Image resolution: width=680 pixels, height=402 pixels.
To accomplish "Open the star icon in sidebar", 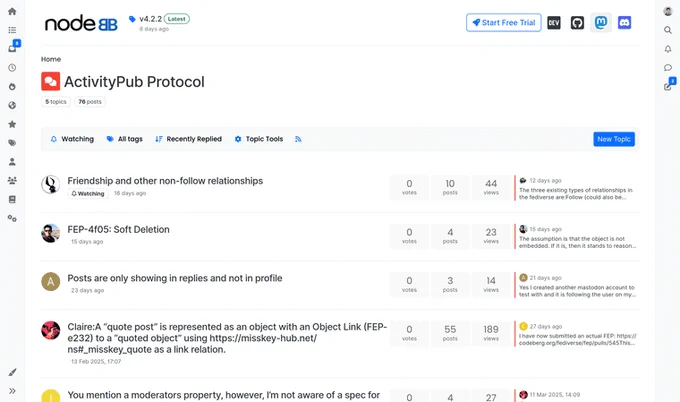I will click(12, 124).
